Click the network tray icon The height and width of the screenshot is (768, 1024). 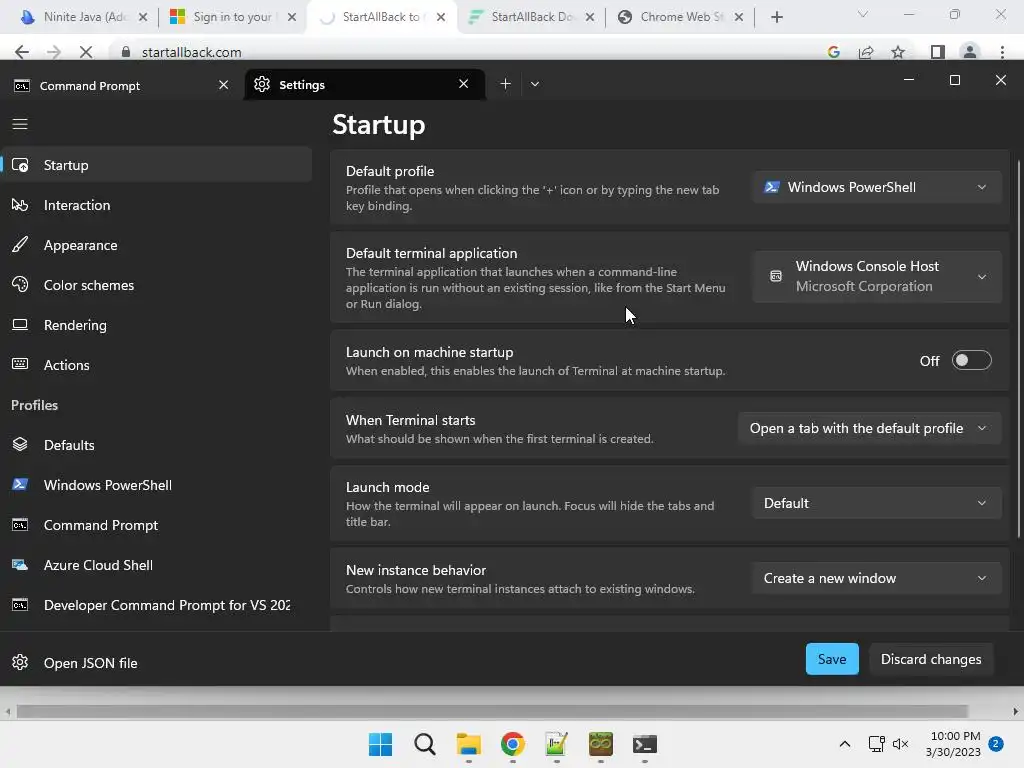pos(876,744)
